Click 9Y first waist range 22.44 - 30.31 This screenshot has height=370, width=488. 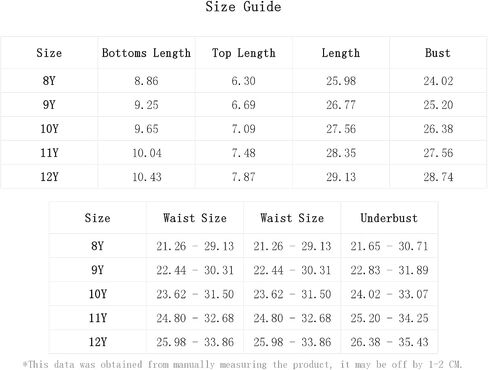[x=195, y=270]
